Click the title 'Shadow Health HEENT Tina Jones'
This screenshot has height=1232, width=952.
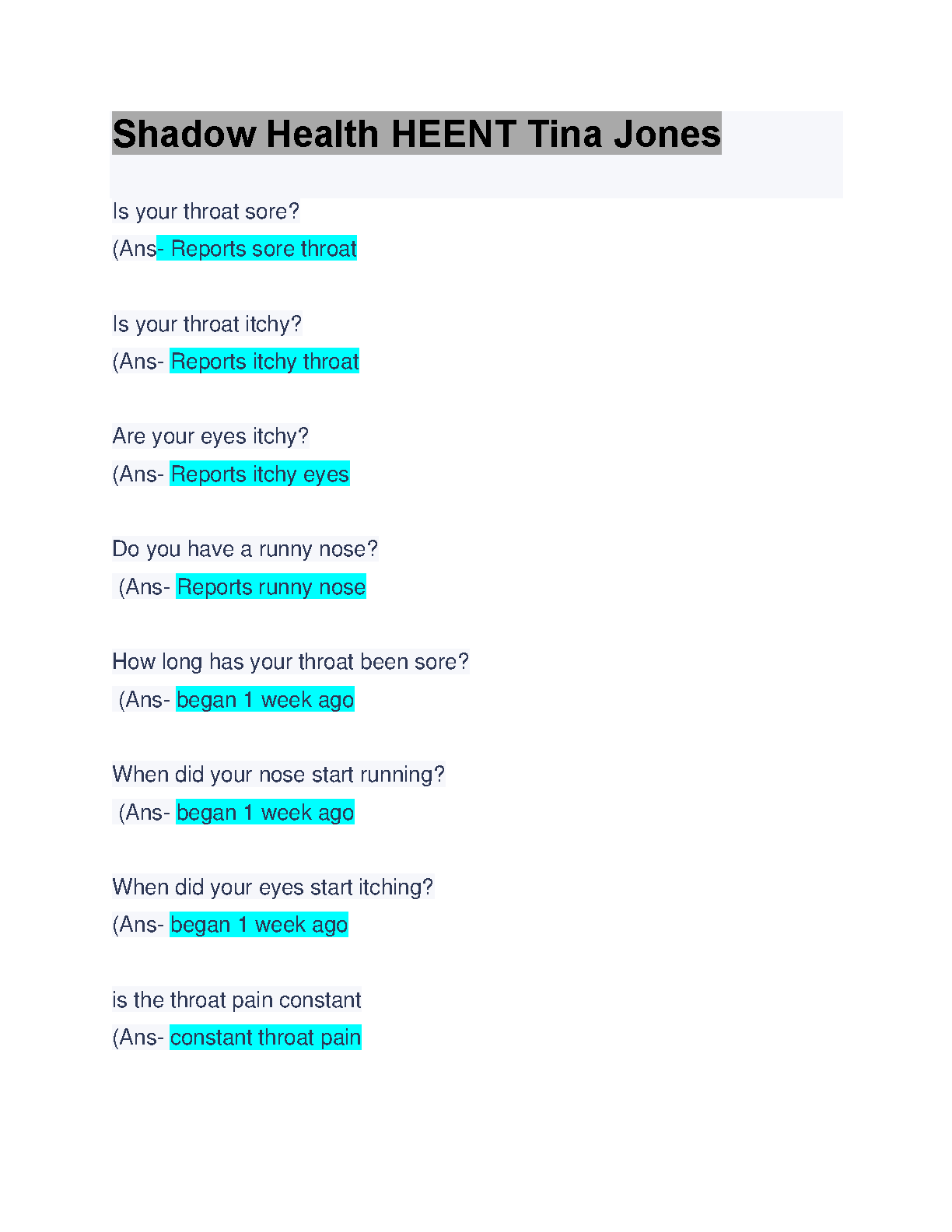pos(416,134)
